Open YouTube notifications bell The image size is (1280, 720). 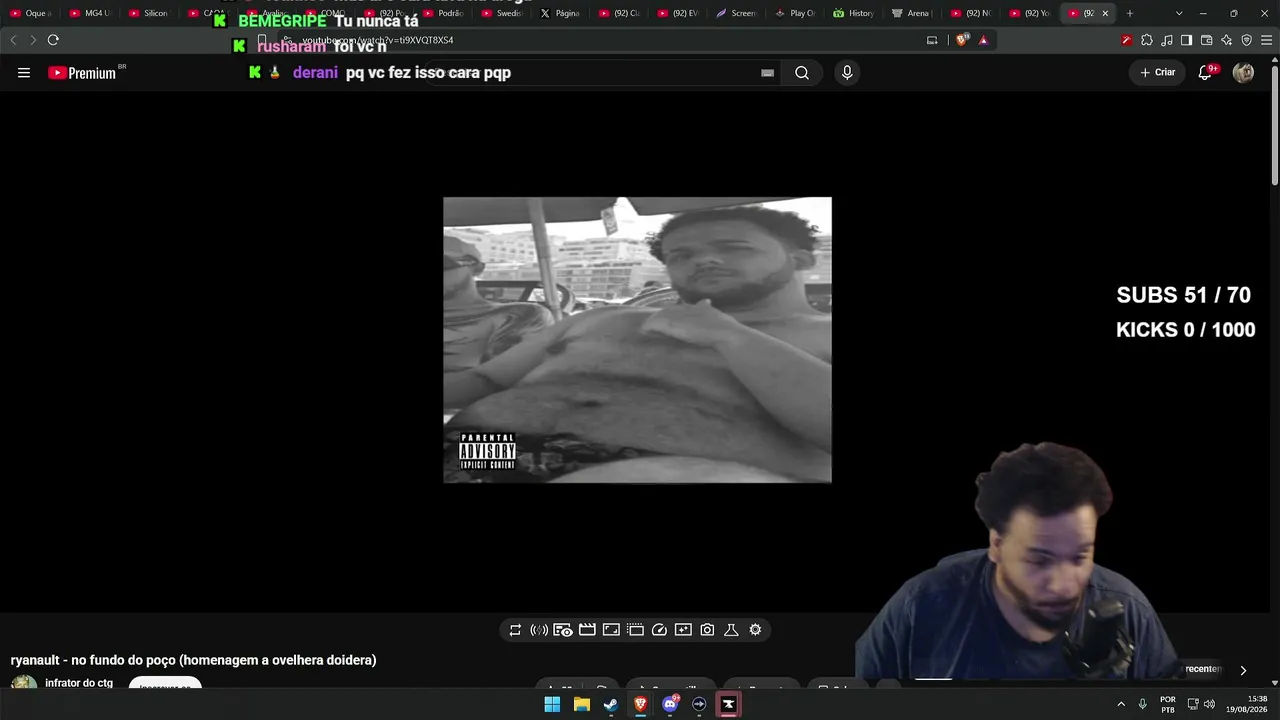click(1206, 73)
